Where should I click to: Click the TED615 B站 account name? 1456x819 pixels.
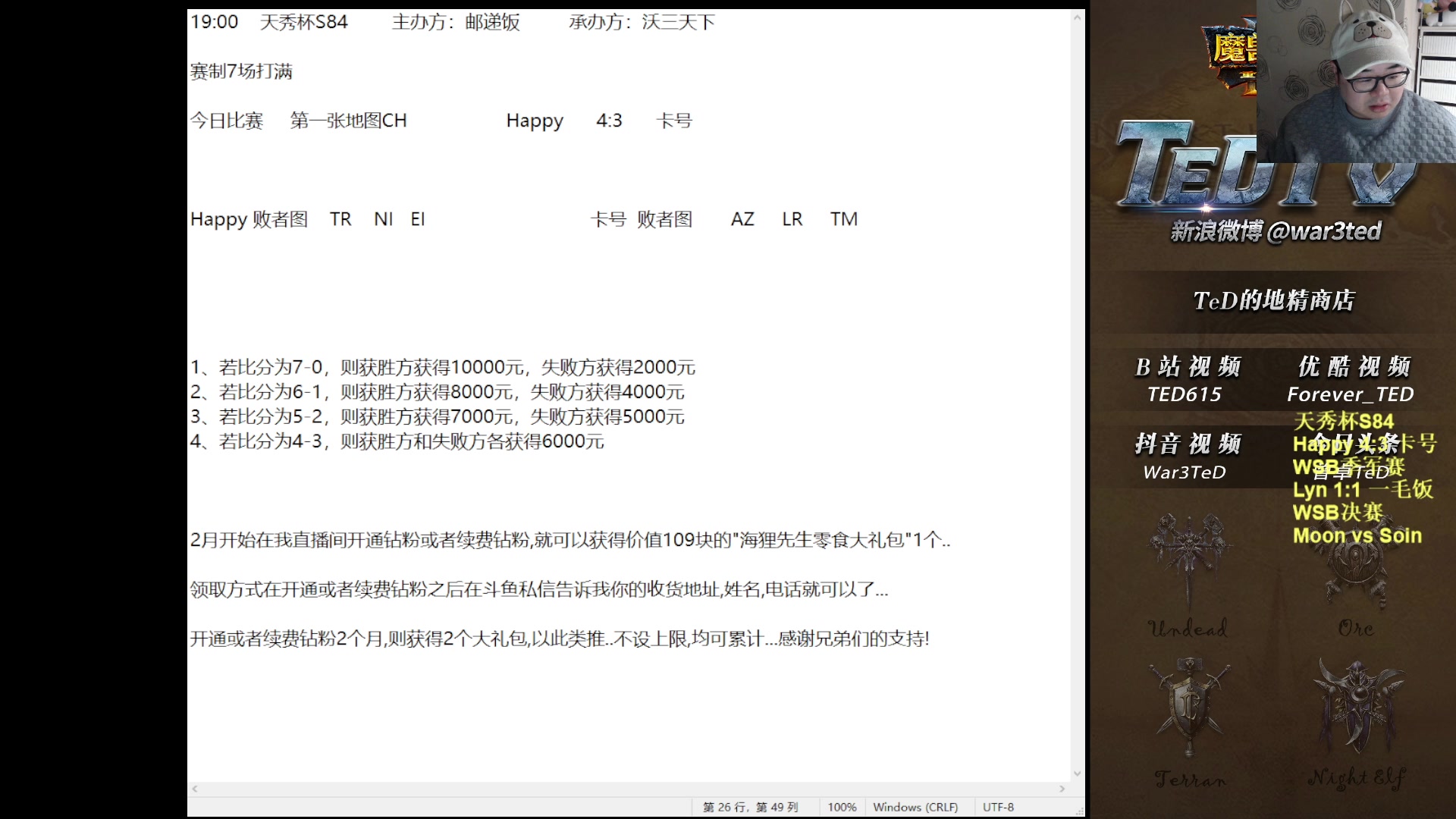(1185, 394)
